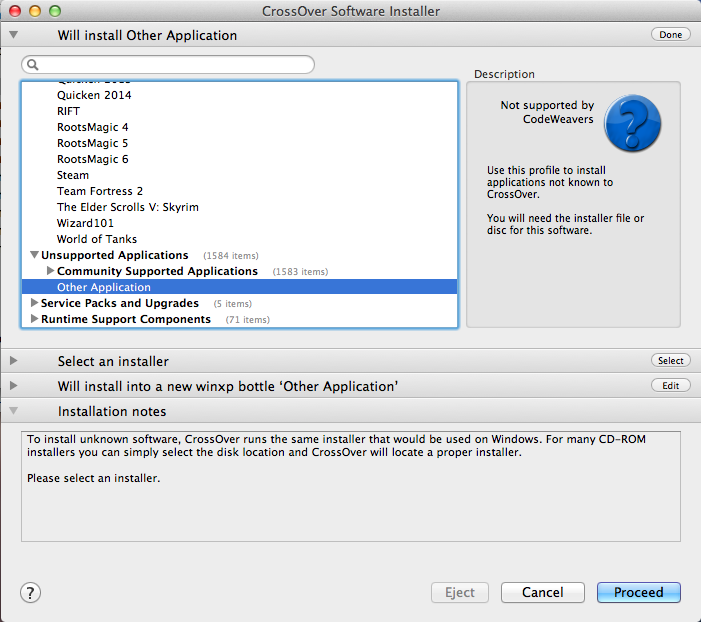Click the Community Supported Applications label
This screenshot has width=701, height=622.
pyautogui.click(x=157, y=271)
